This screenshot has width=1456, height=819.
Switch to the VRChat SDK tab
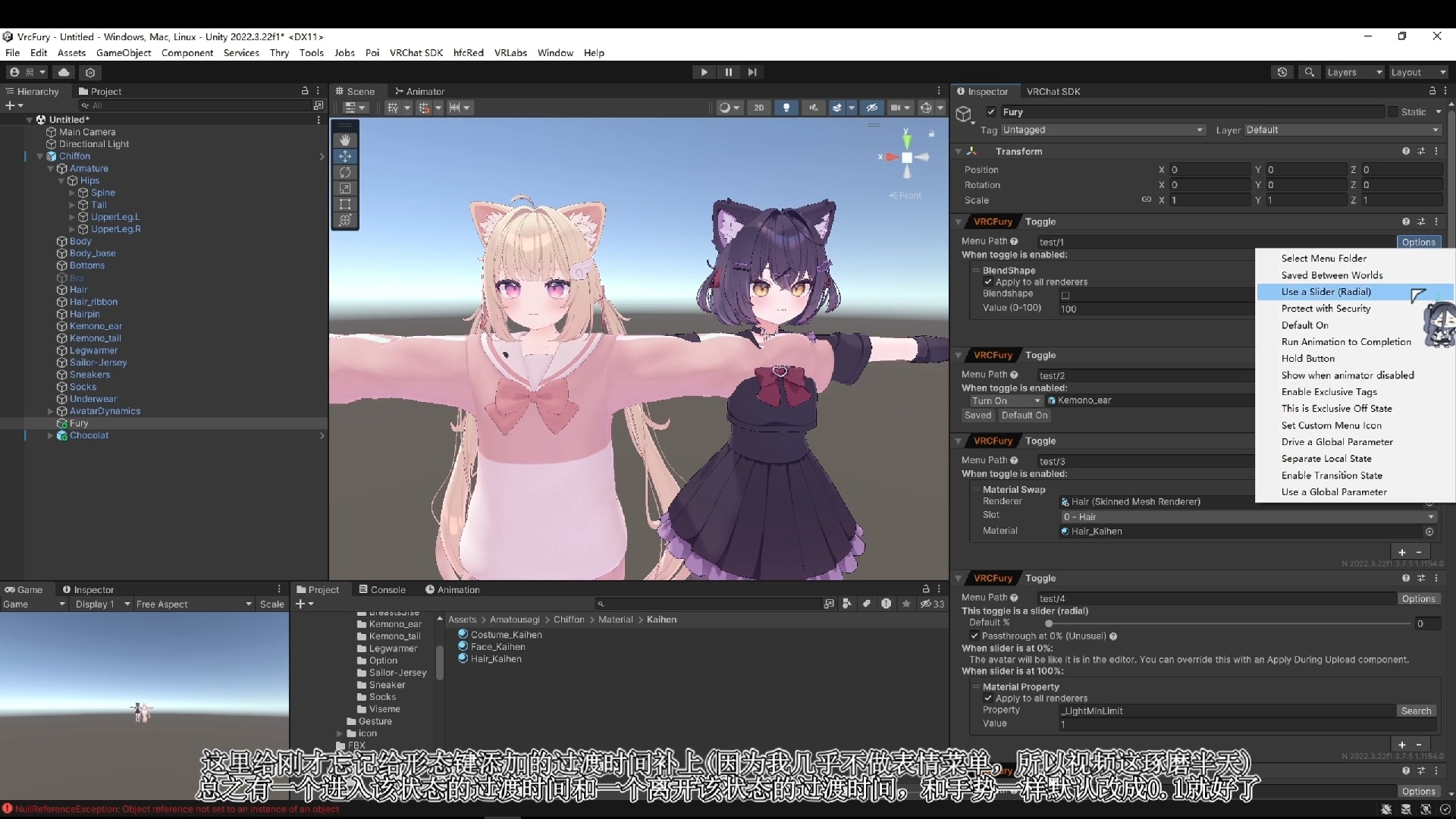tap(1053, 91)
